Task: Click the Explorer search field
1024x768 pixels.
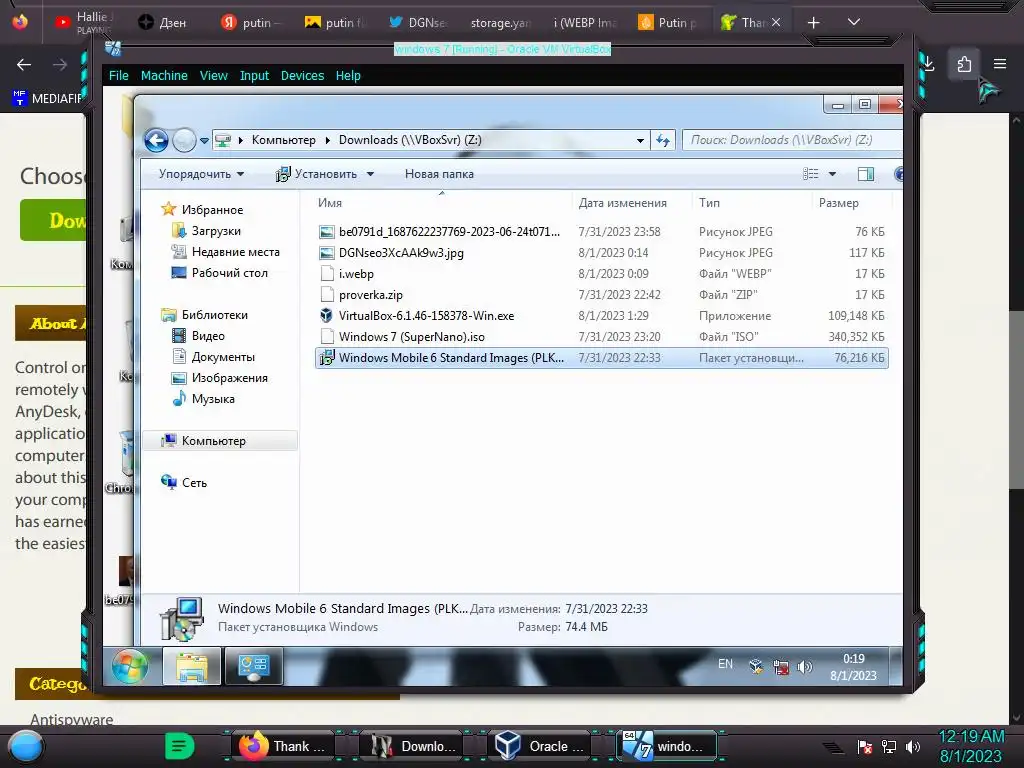Action: 792,140
